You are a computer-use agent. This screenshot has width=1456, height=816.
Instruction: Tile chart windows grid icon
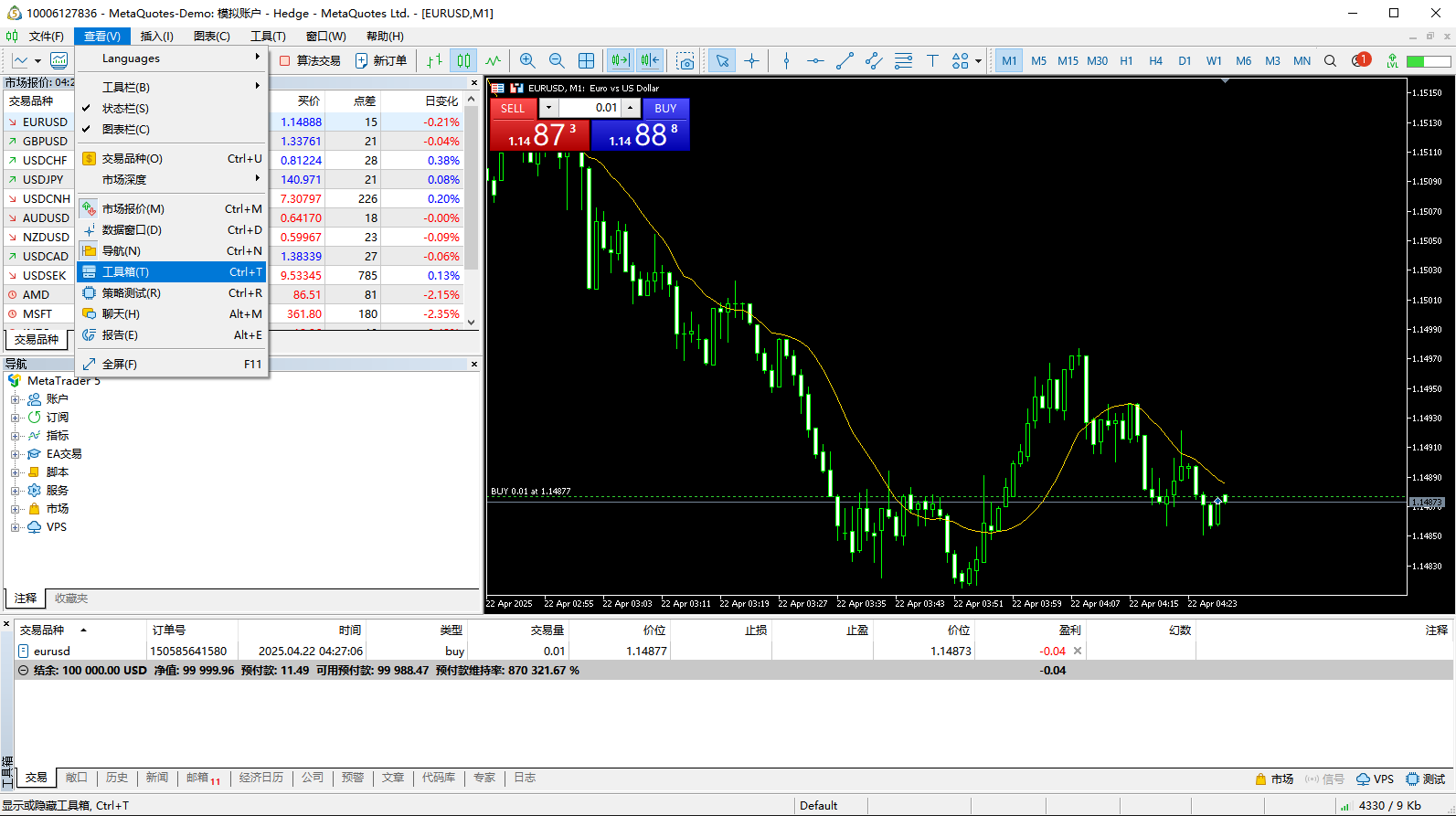587,60
